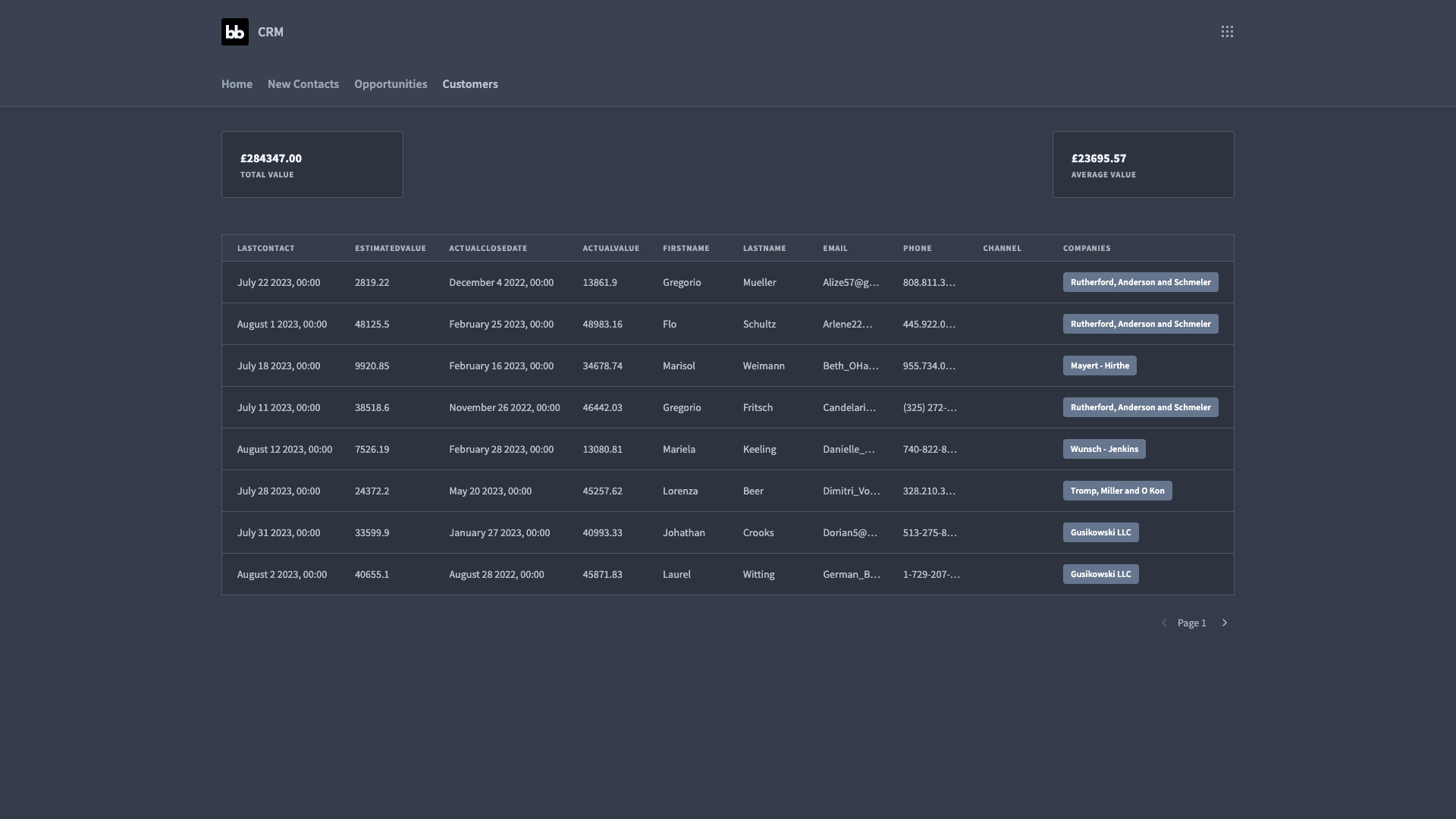The image size is (1456, 819).
Task: Click July 22 2023 last contact cell
Action: click(278, 282)
